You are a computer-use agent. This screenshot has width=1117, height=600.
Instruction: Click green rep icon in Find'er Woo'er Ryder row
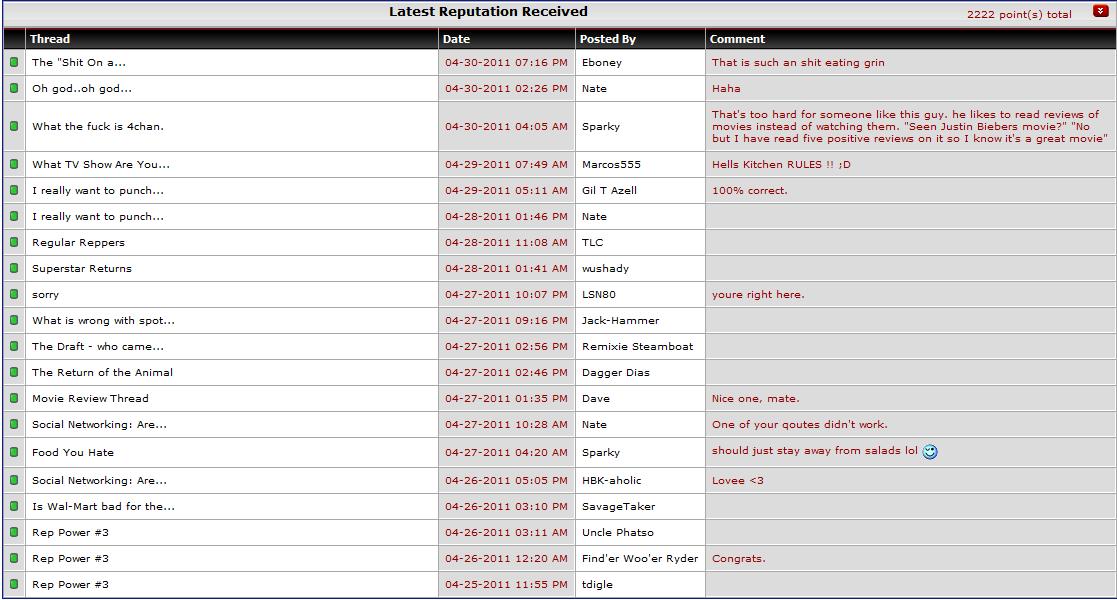[14, 558]
